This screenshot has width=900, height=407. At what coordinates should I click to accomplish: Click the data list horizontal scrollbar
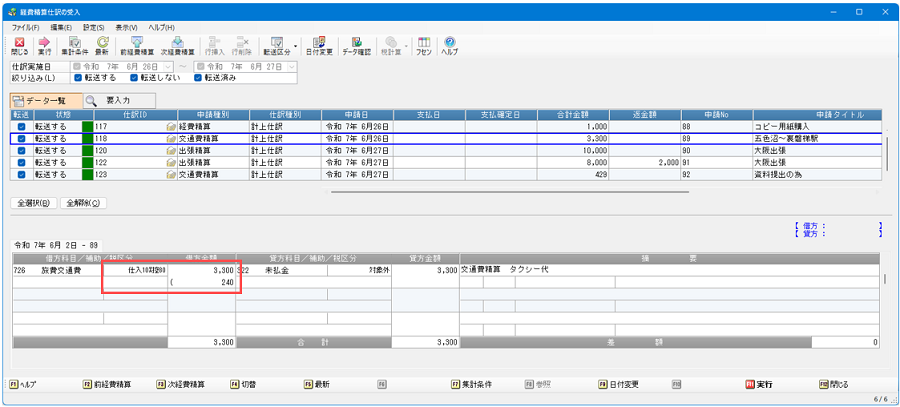coord(510,192)
